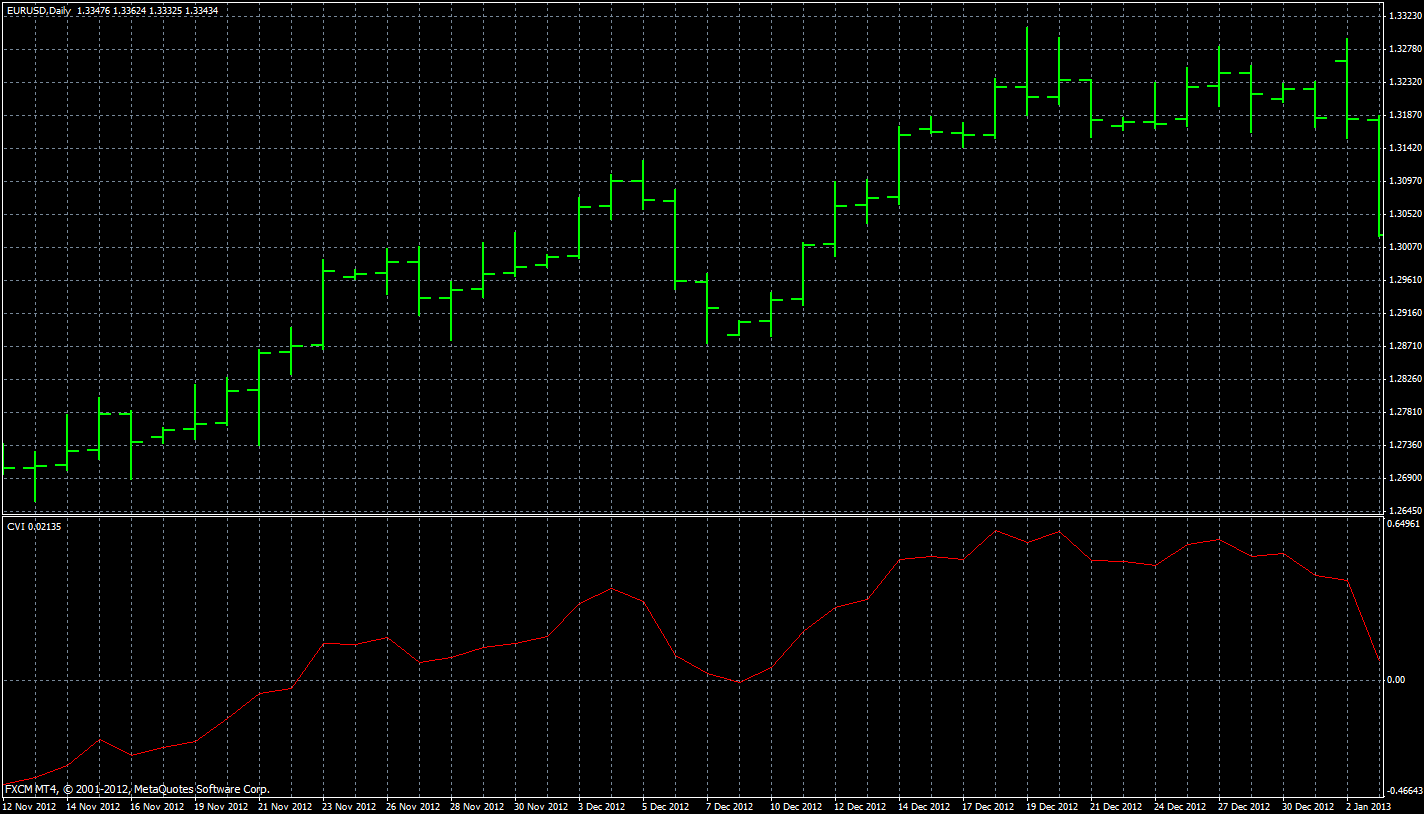This screenshot has height=814, width=1424.
Task: Click the 26 Nov 2012 date label
Action: click(x=413, y=806)
